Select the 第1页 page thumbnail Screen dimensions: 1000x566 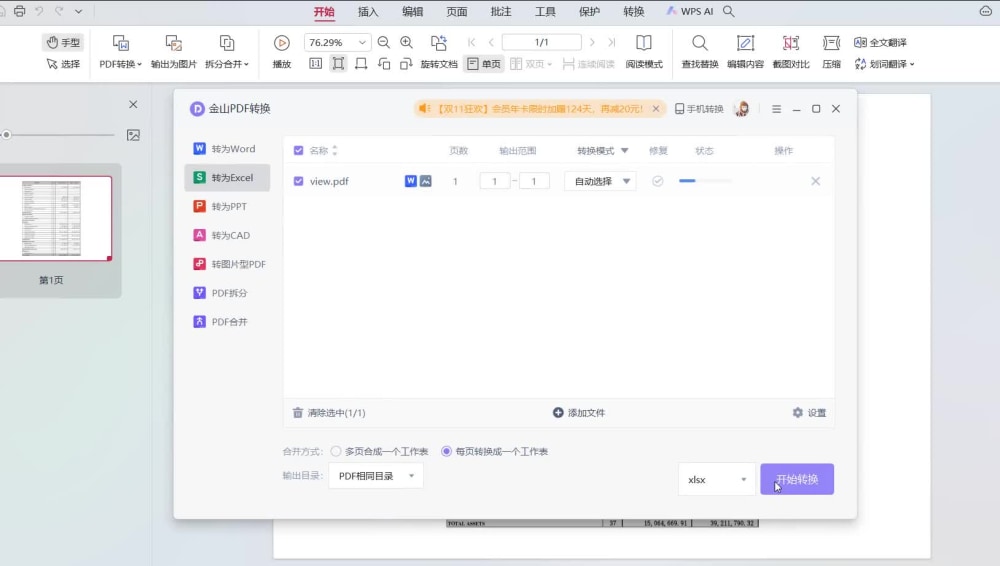click(x=56, y=218)
